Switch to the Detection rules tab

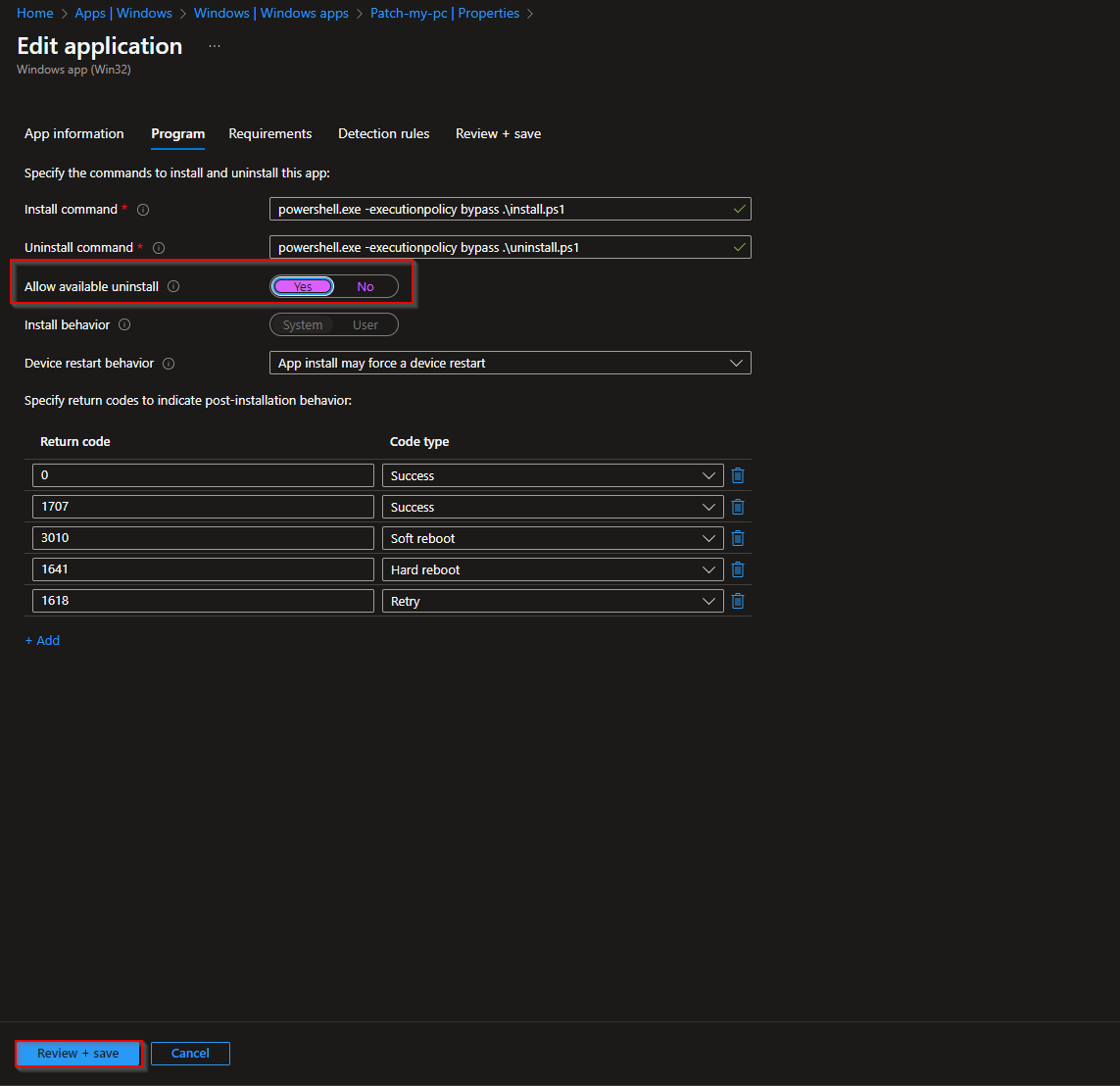tap(383, 133)
